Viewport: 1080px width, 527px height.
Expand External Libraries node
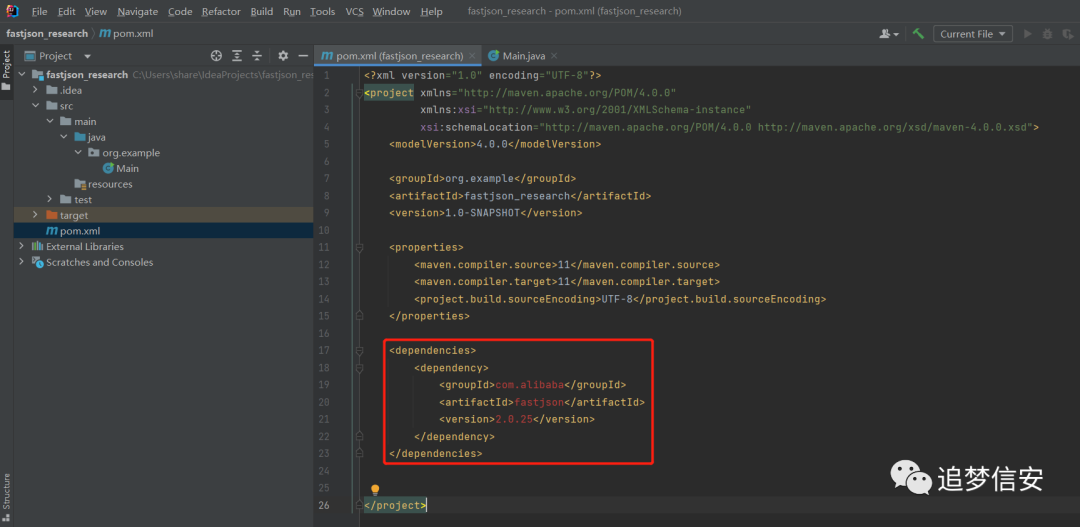pyautogui.click(x=21, y=247)
